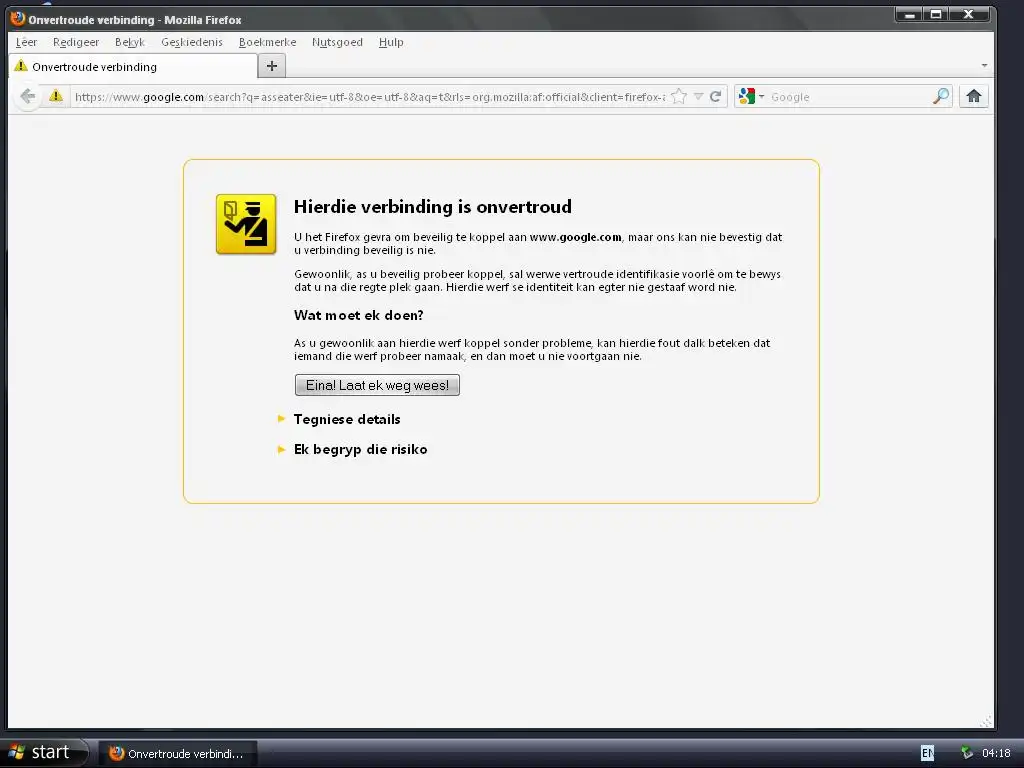Go to the home page icon
This screenshot has width=1024, height=768.
[x=974, y=97]
